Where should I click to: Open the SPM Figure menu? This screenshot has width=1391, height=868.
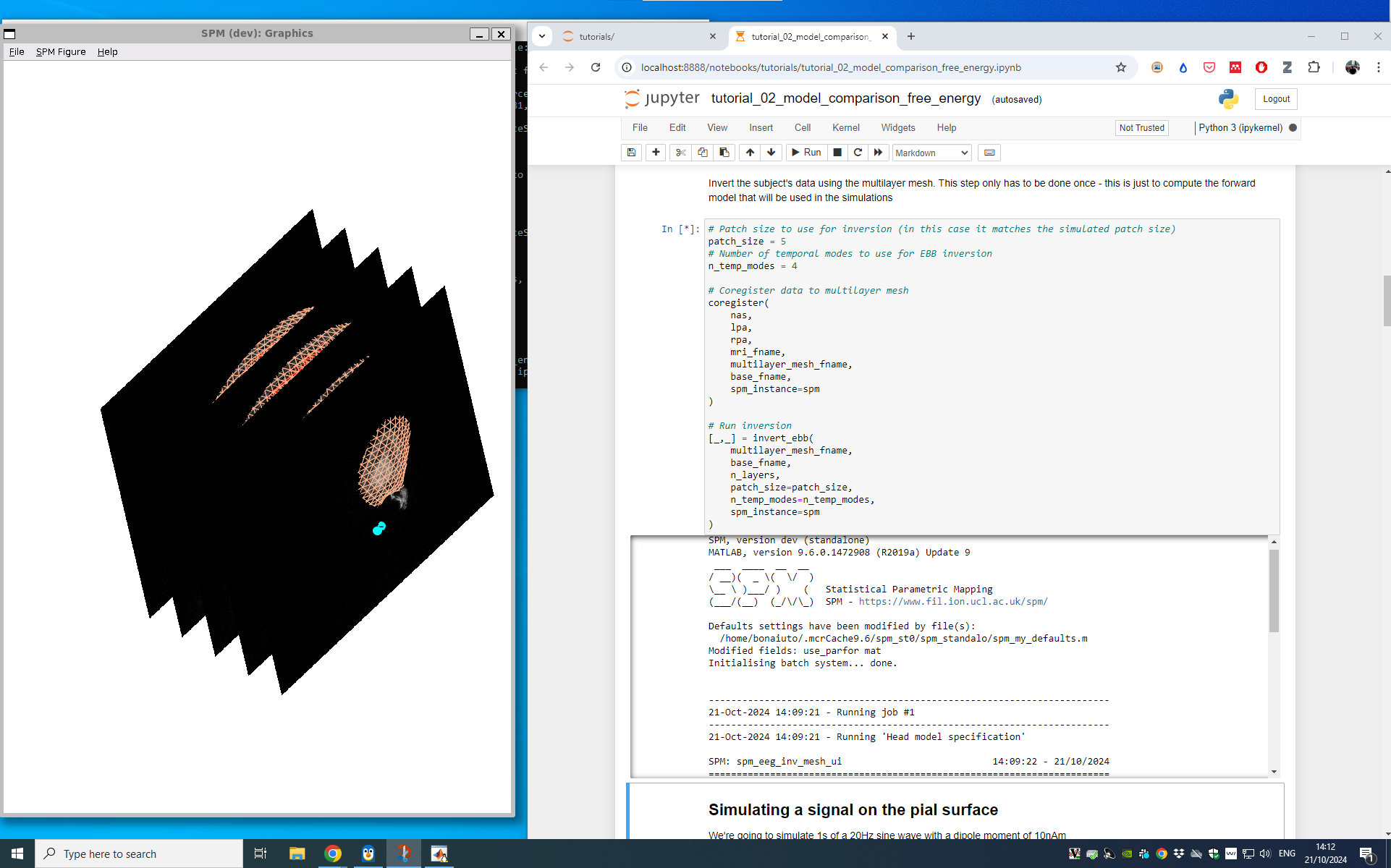click(61, 52)
